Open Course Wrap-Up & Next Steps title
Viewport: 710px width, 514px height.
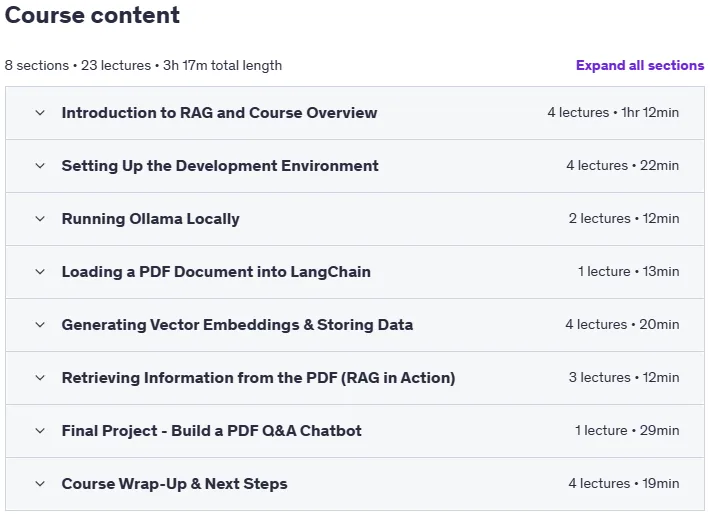[174, 484]
